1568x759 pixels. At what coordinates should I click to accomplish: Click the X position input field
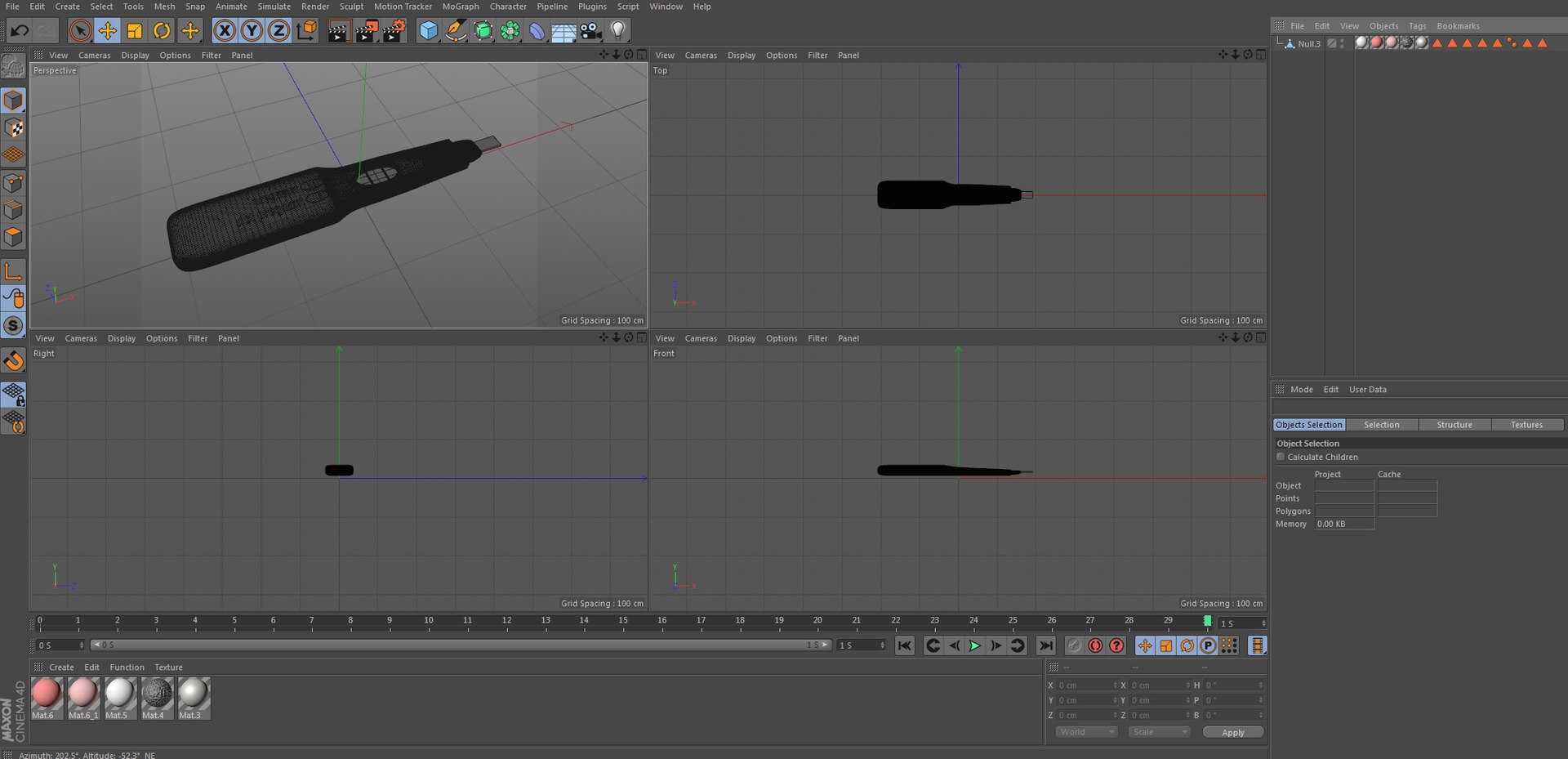(x=1086, y=685)
